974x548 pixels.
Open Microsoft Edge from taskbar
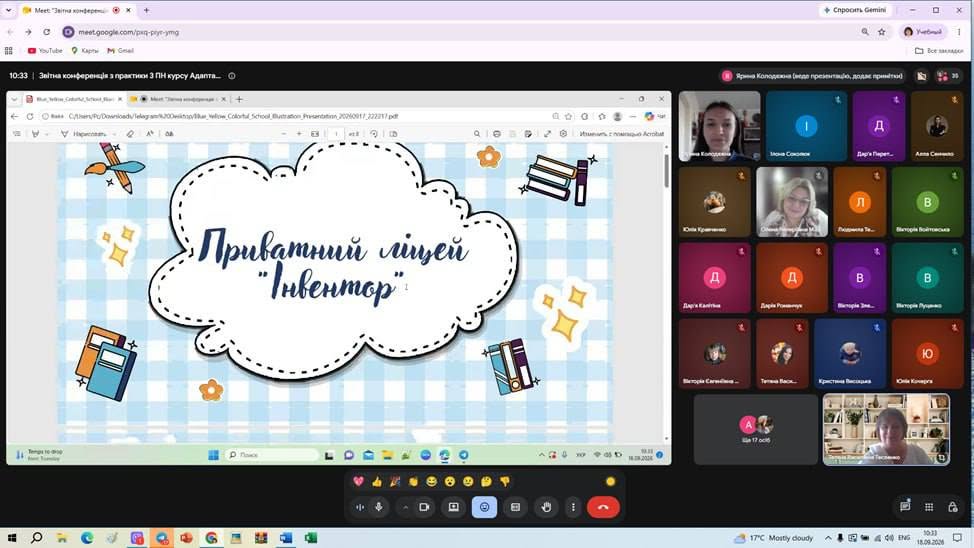coord(87,537)
